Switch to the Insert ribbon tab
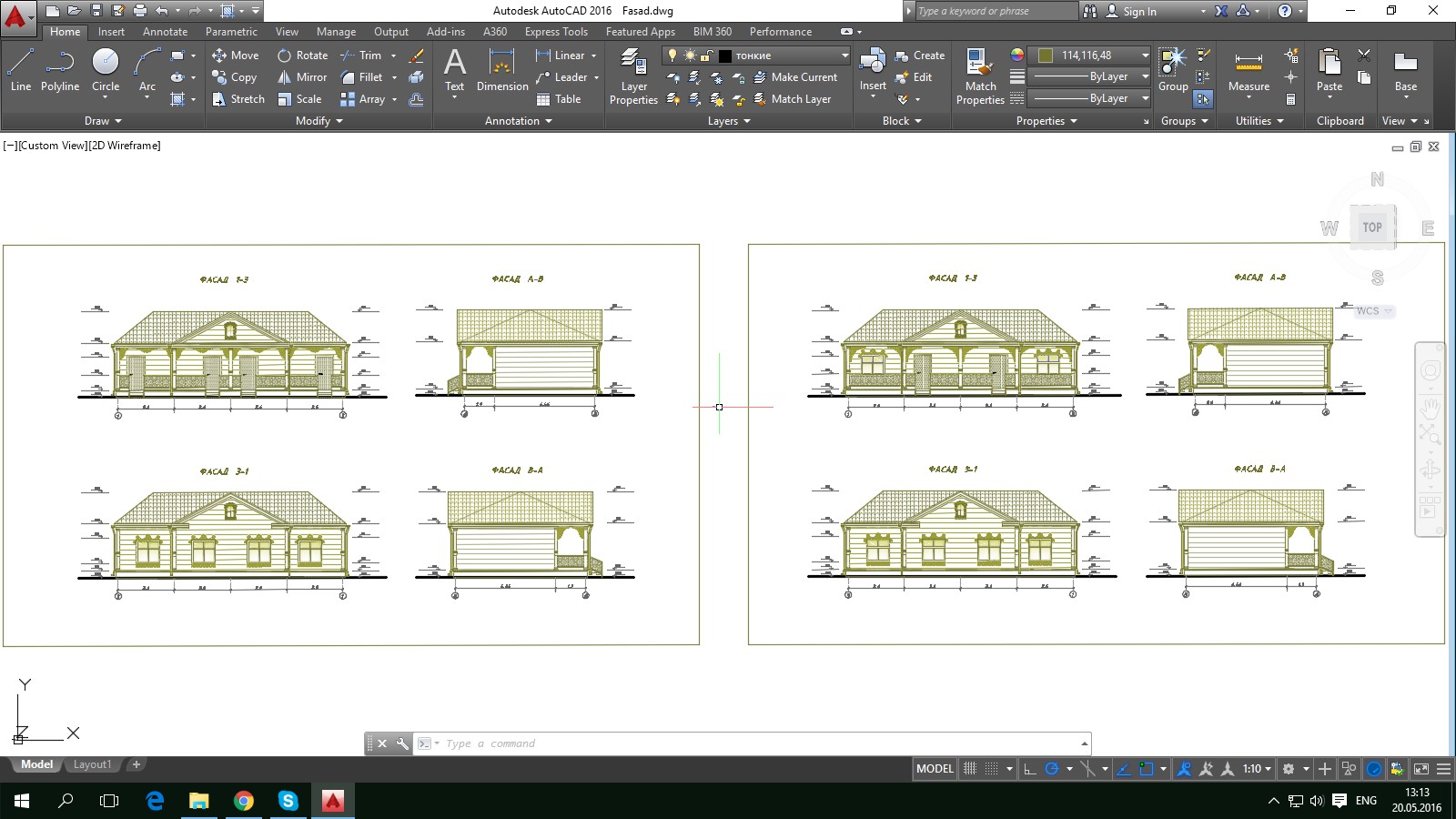This screenshot has height=819, width=1456. click(111, 32)
